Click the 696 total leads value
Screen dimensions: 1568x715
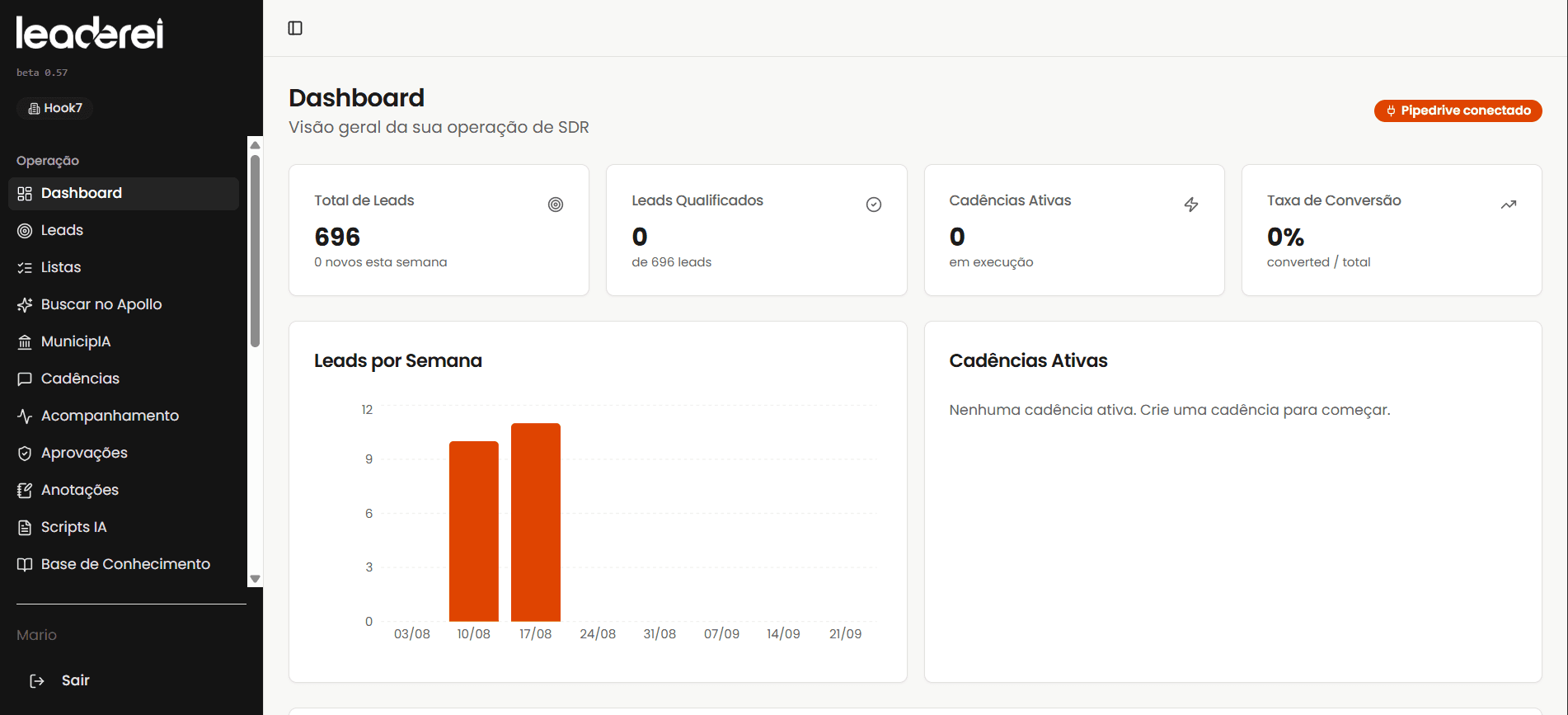pyautogui.click(x=337, y=238)
